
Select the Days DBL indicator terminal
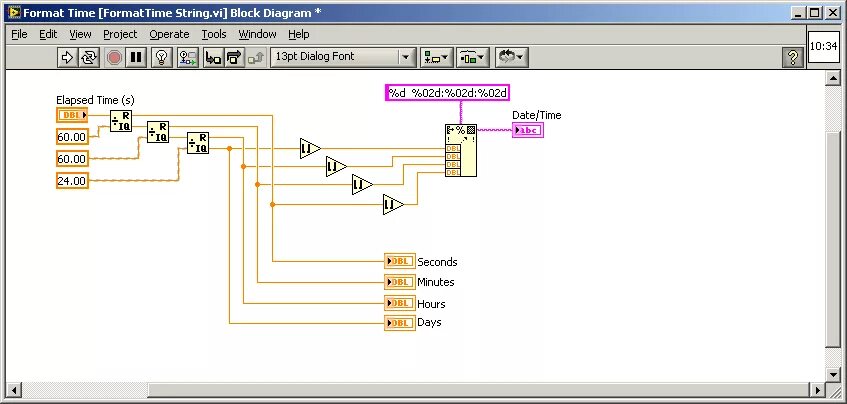pos(400,323)
